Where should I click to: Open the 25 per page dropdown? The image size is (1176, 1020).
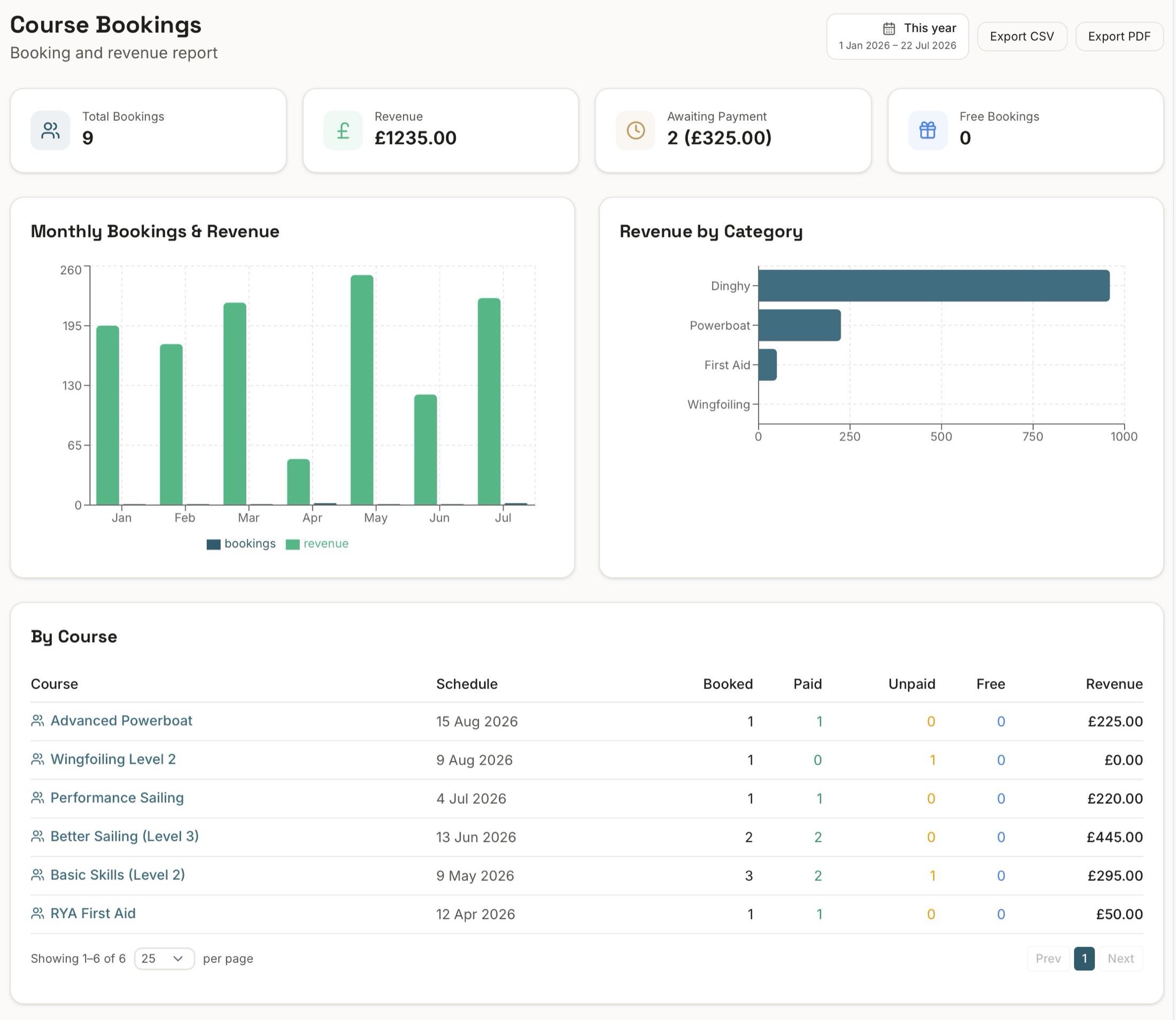(x=165, y=959)
